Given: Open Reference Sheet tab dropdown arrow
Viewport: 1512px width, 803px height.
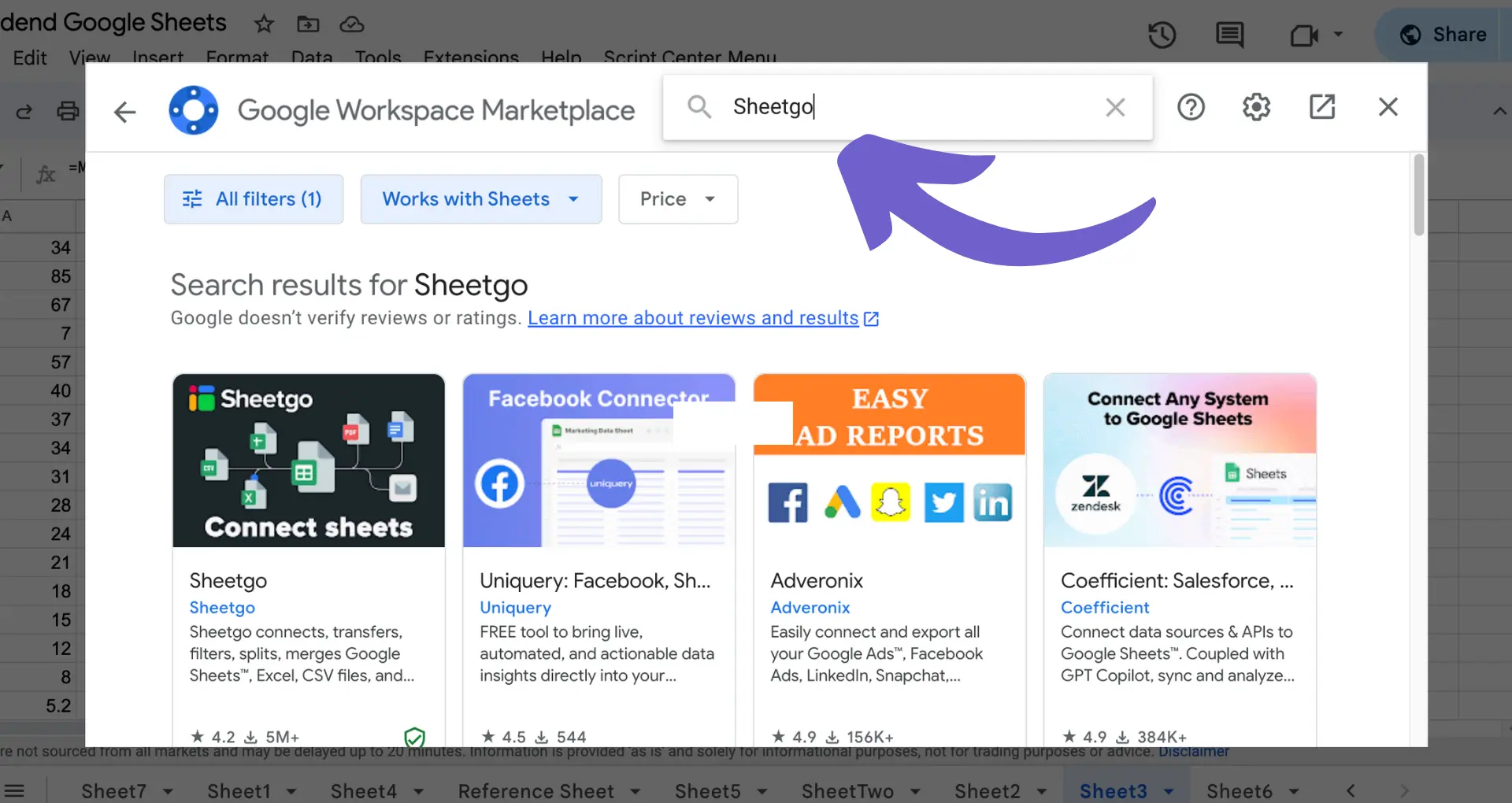Looking at the screenshot, I should click(x=635, y=790).
